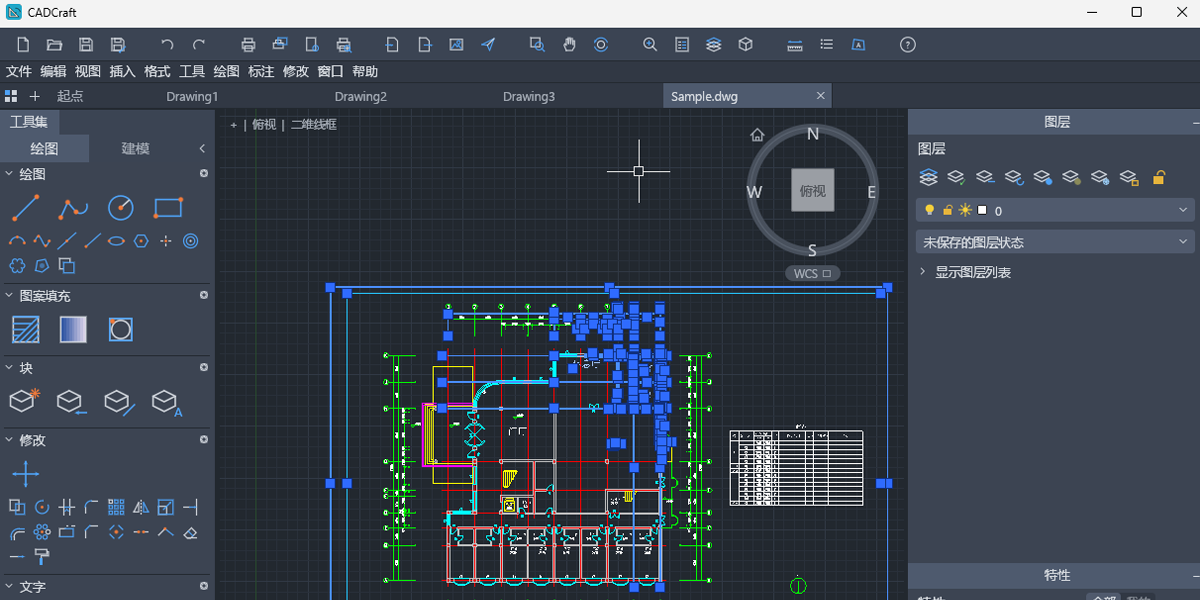Click the Redo arrow icon
Screen dimensions: 1200x600
tap(199, 44)
